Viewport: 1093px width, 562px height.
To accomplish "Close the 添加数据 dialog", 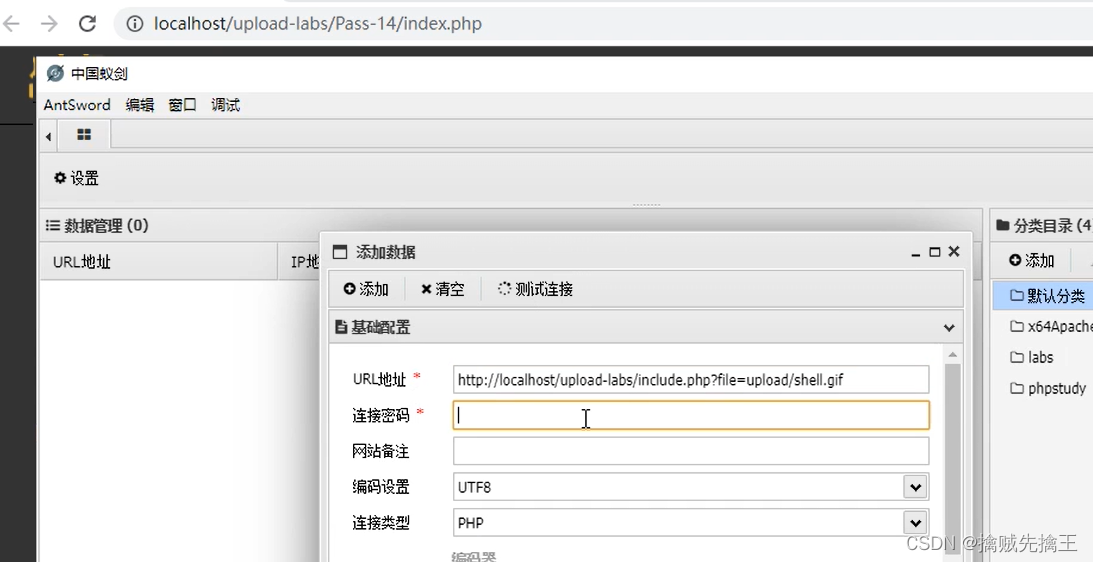I will [954, 251].
